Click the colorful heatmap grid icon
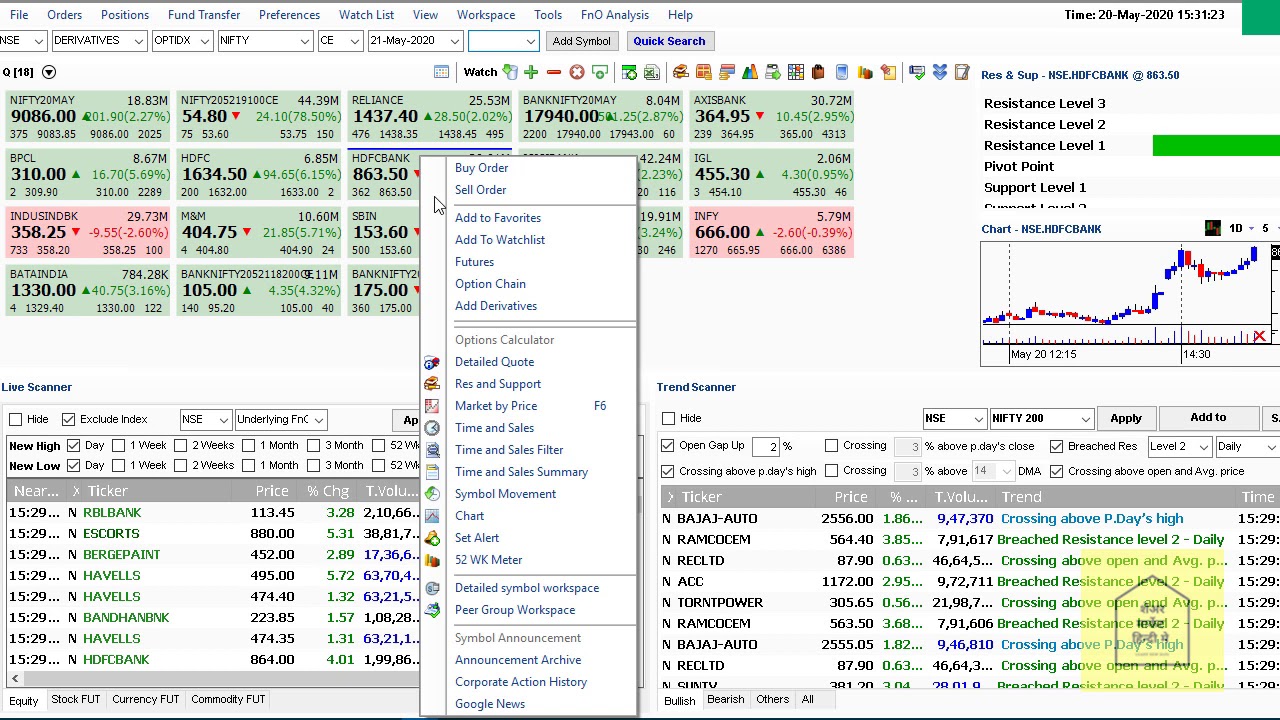Viewport: 1280px width, 720px height. (x=795, y=72)
